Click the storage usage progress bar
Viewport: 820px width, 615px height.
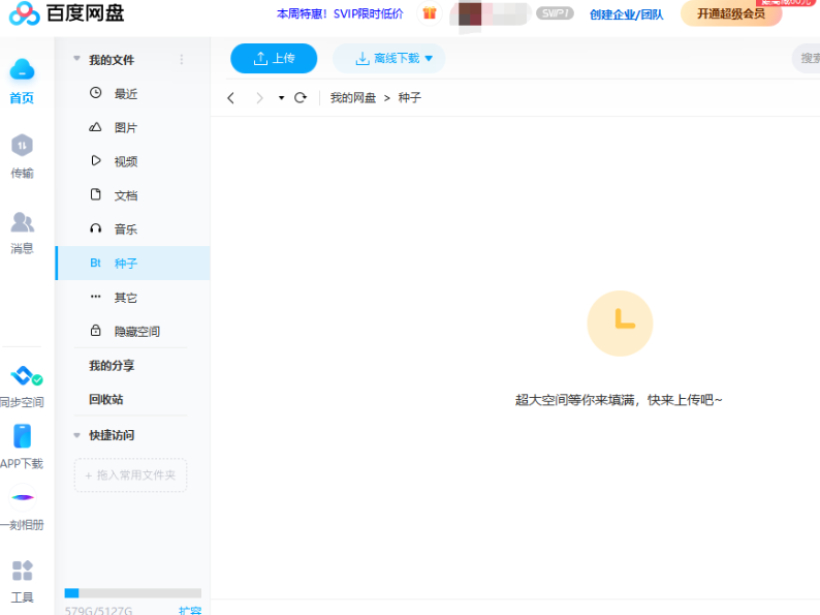pyautogui.click(x=133, y=593)
